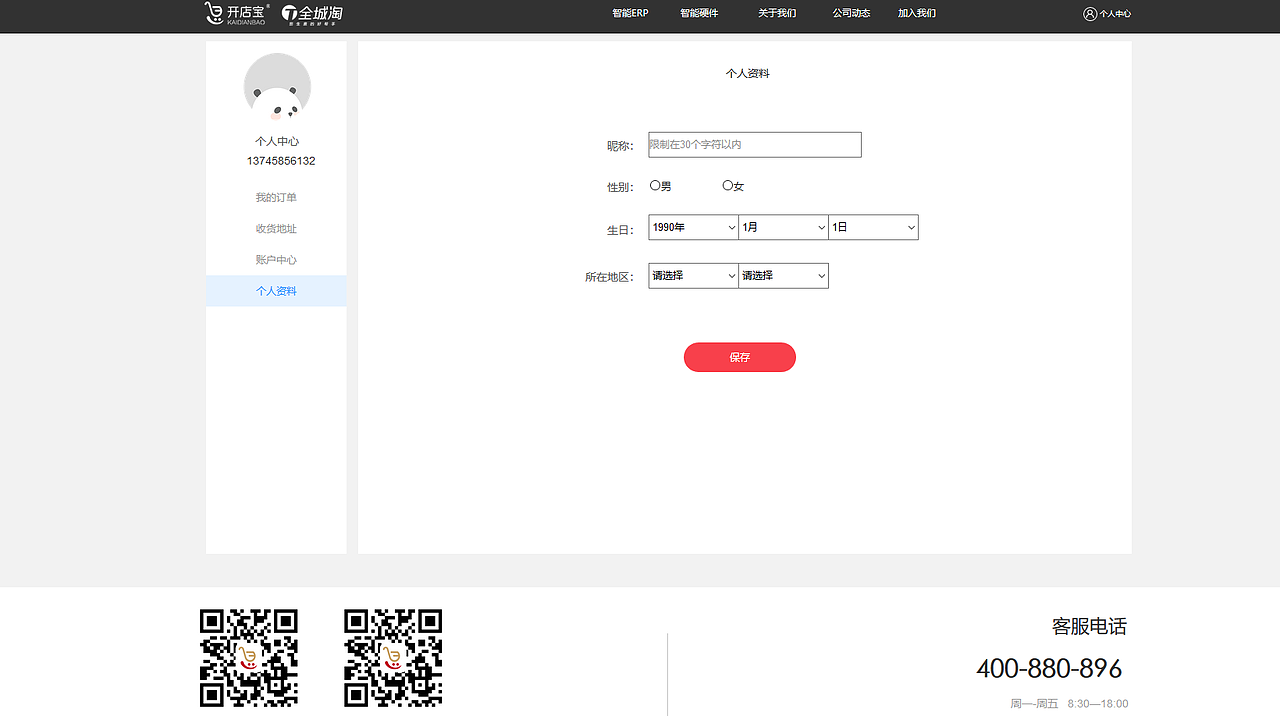Go to 关于我们 page
The image size is (1280, 716).
pyautogui.click(x=777, y=13)
